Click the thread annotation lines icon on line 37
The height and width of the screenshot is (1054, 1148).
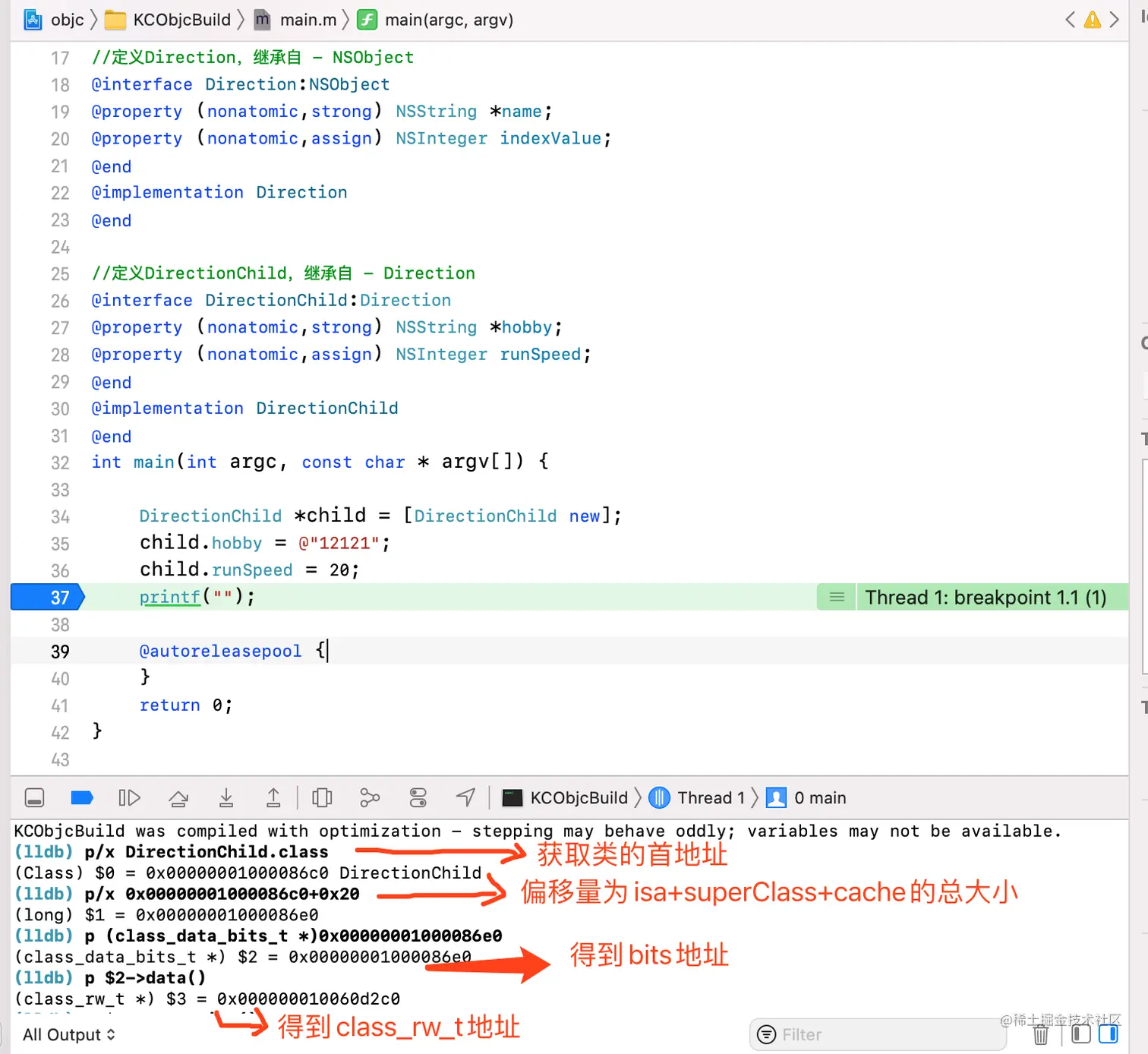pos(837,597)
